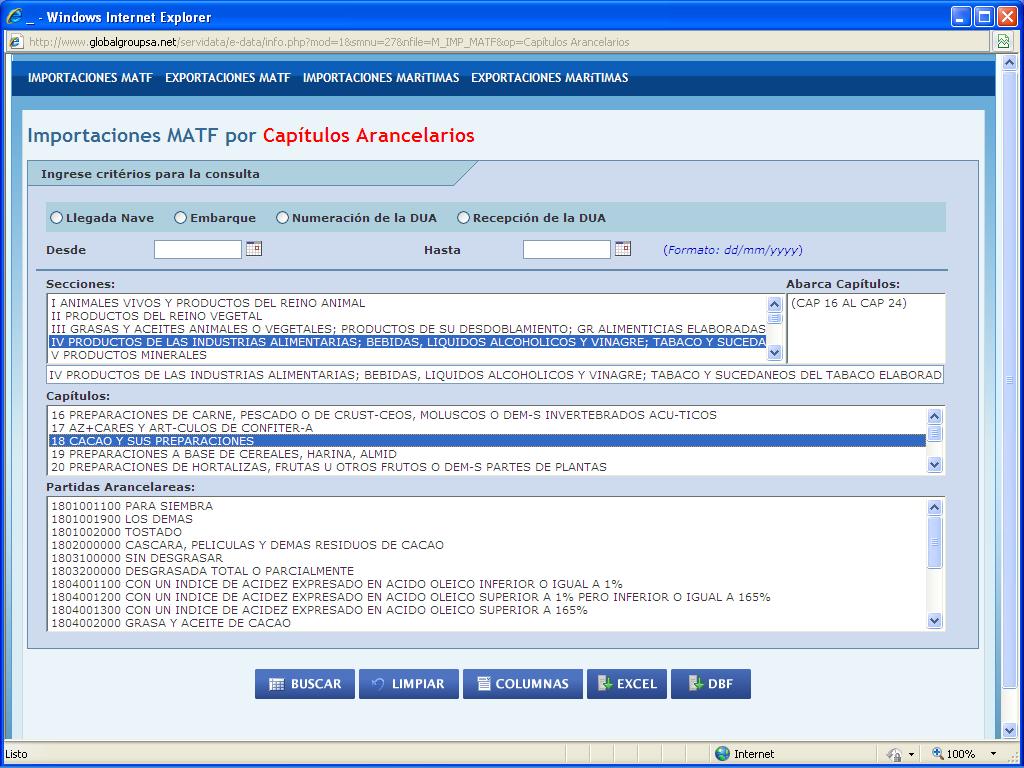Choose the Numeración de la DUA option

coord(283,218)
